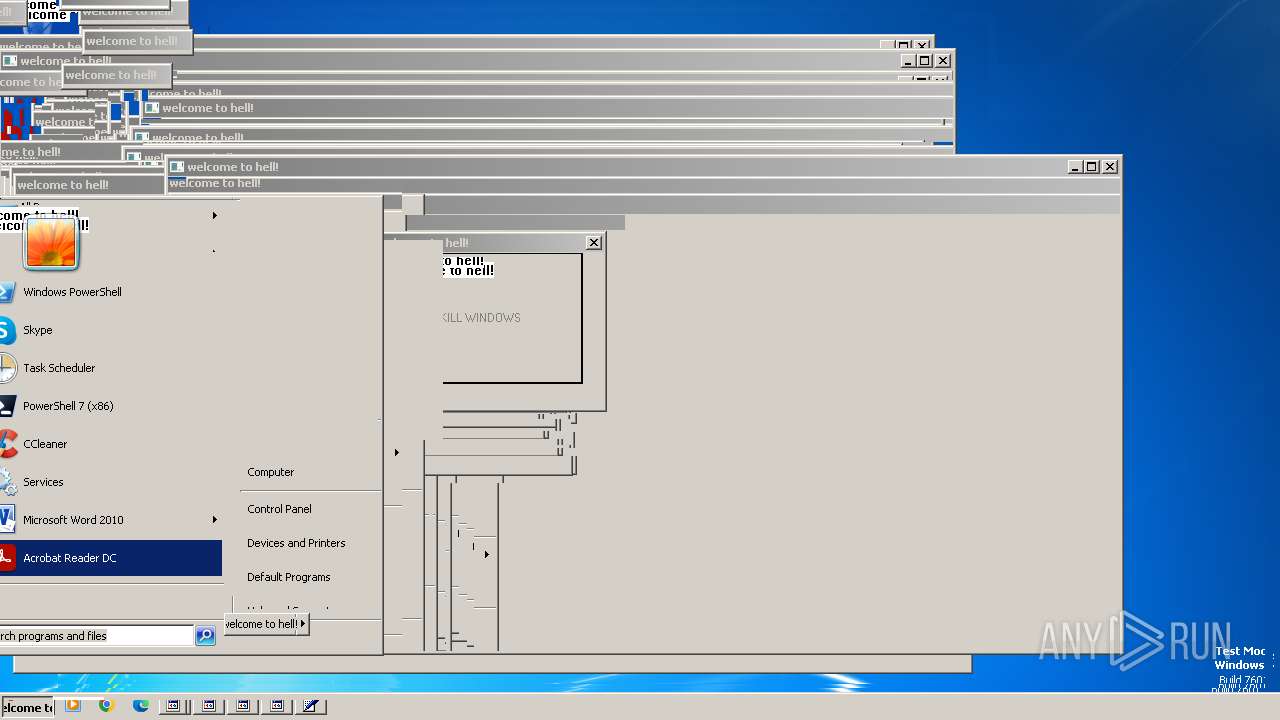Screen dimensions: 1280x720
Task: Launch PowerShell 7 (x86) entry
Action: click(x=110, y=406)
